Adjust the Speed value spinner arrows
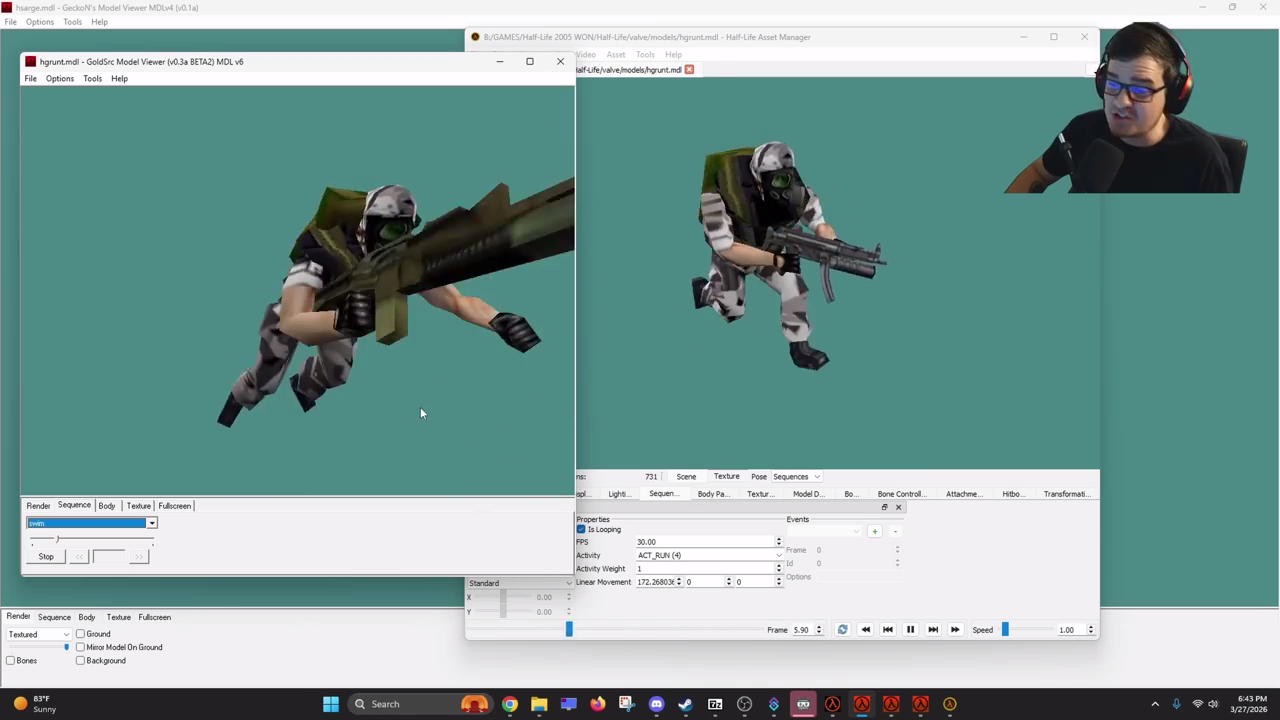The width and height of the screenshot is (1280, 720). [1091, 630]
